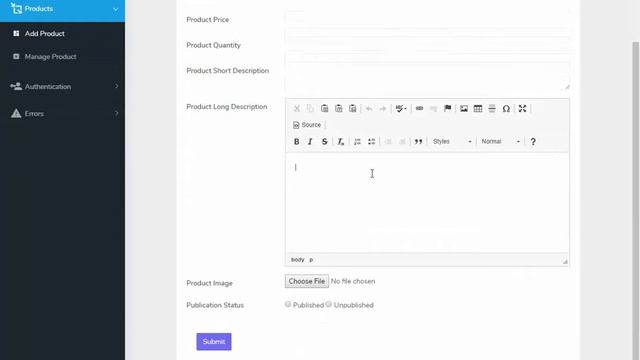
Task: Click the Errors warning triangle icon
Action: pos(16,113)
